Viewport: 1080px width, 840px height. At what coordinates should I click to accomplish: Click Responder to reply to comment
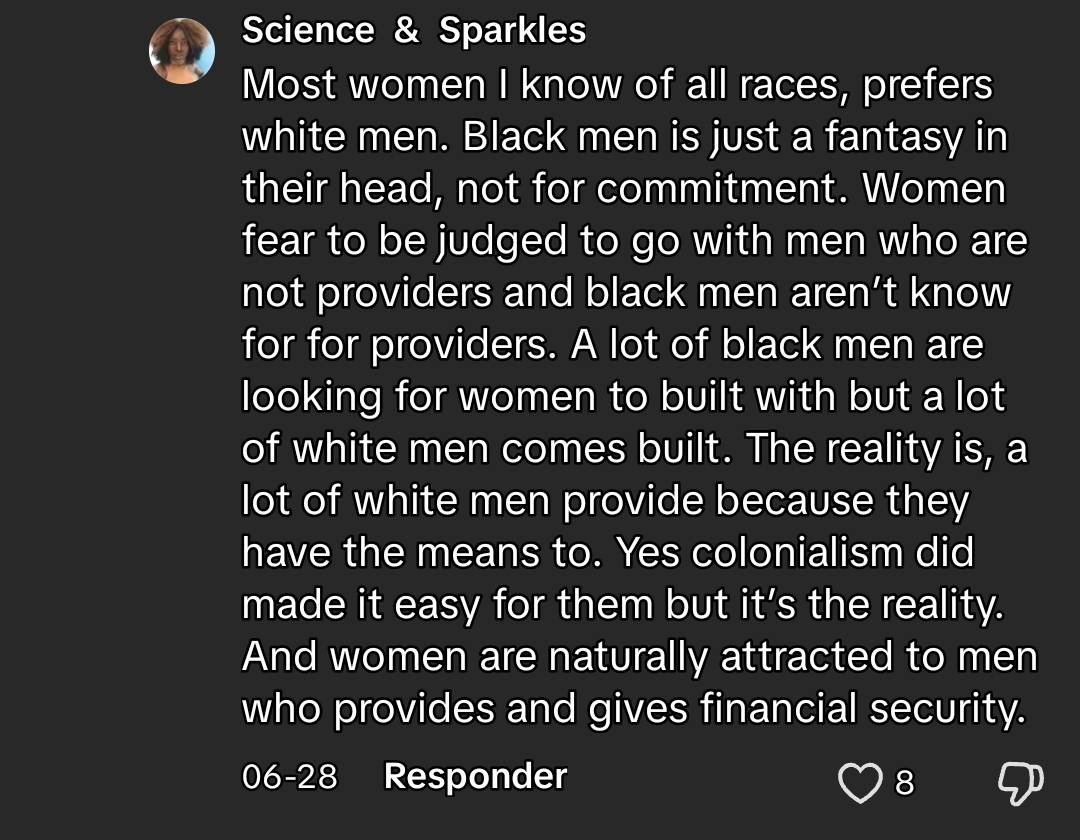coord(475,776)
